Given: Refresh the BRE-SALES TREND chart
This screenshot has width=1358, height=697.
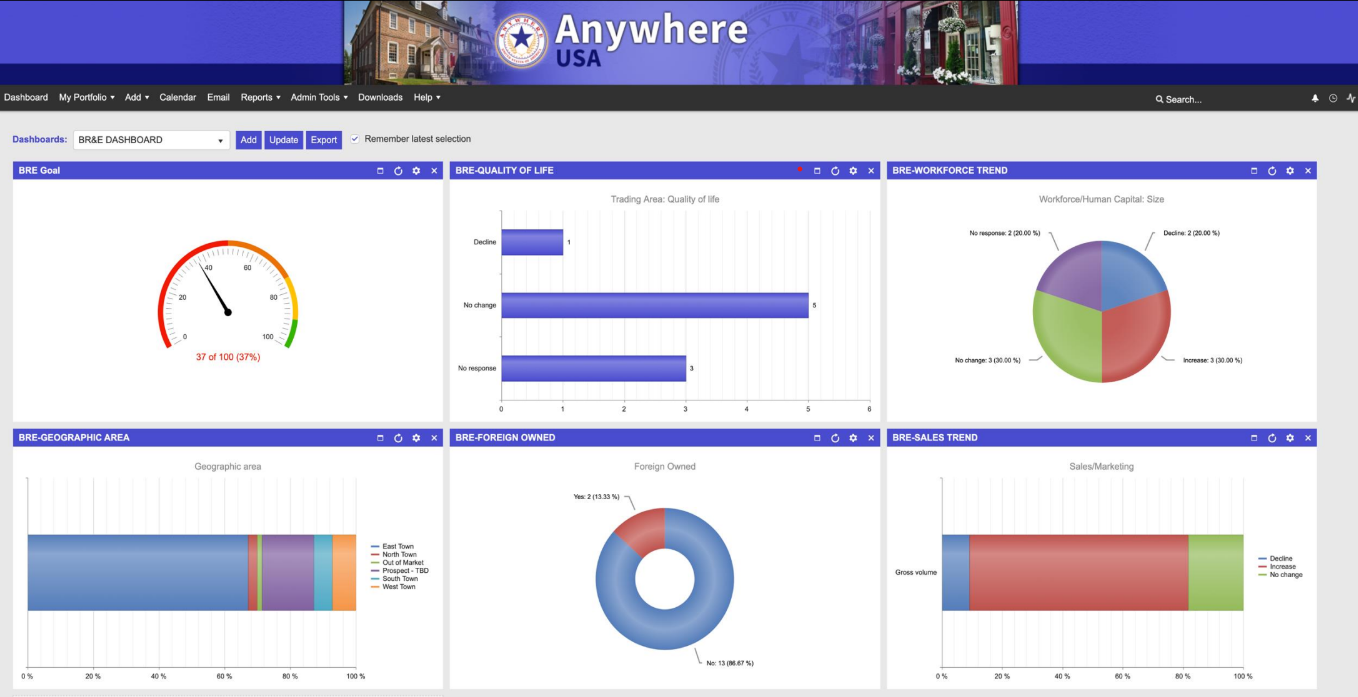Looking at the screenshot, I should (x=1271, y=437).
